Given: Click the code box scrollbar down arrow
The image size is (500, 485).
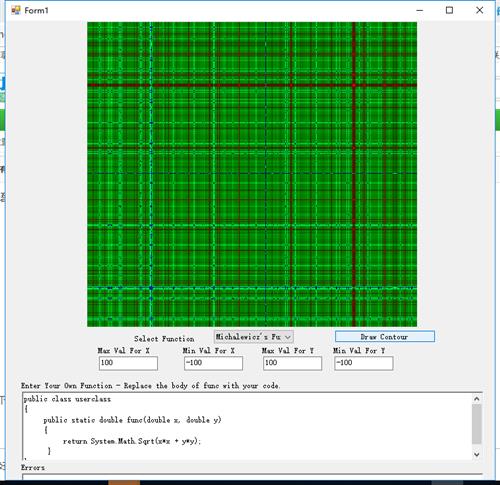Looking at the screenshot, I should tap(477, 454).
